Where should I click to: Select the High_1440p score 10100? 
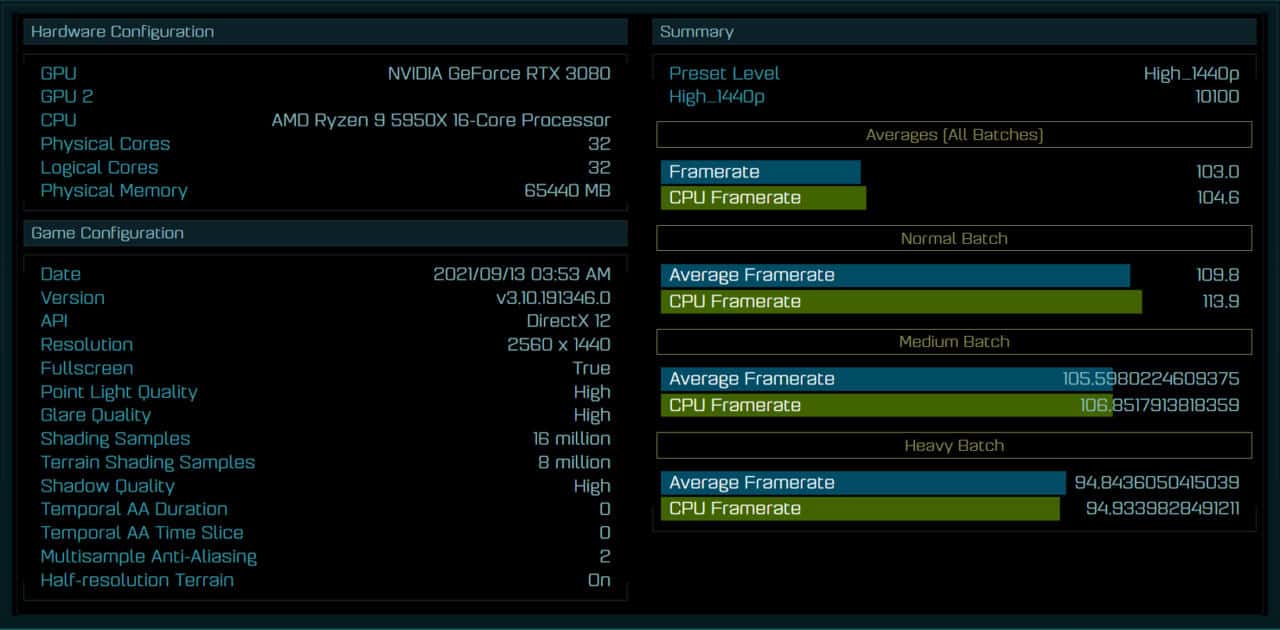[1216, 97]
